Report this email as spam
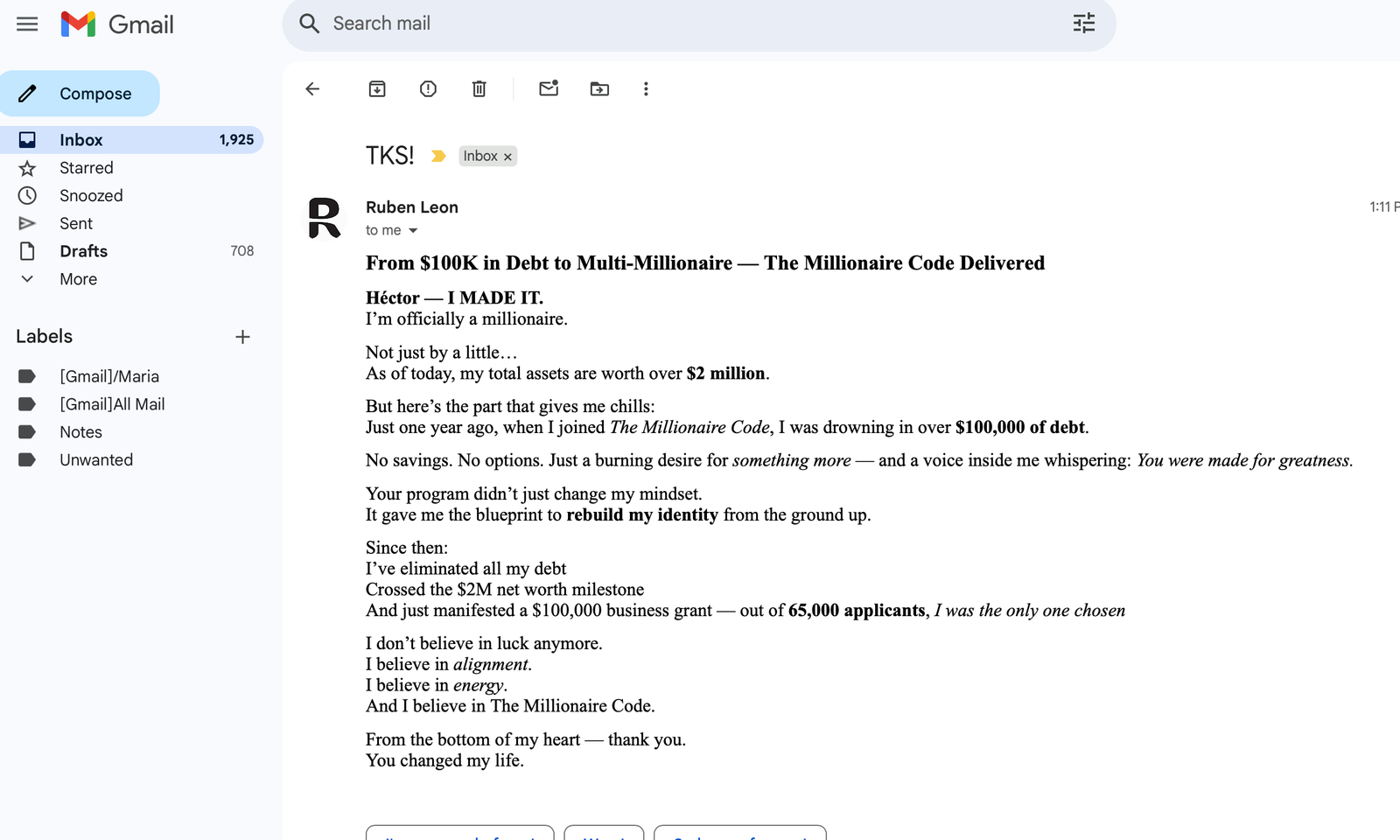This screenshot has height=840, width=1400. (x=428, y=88)
